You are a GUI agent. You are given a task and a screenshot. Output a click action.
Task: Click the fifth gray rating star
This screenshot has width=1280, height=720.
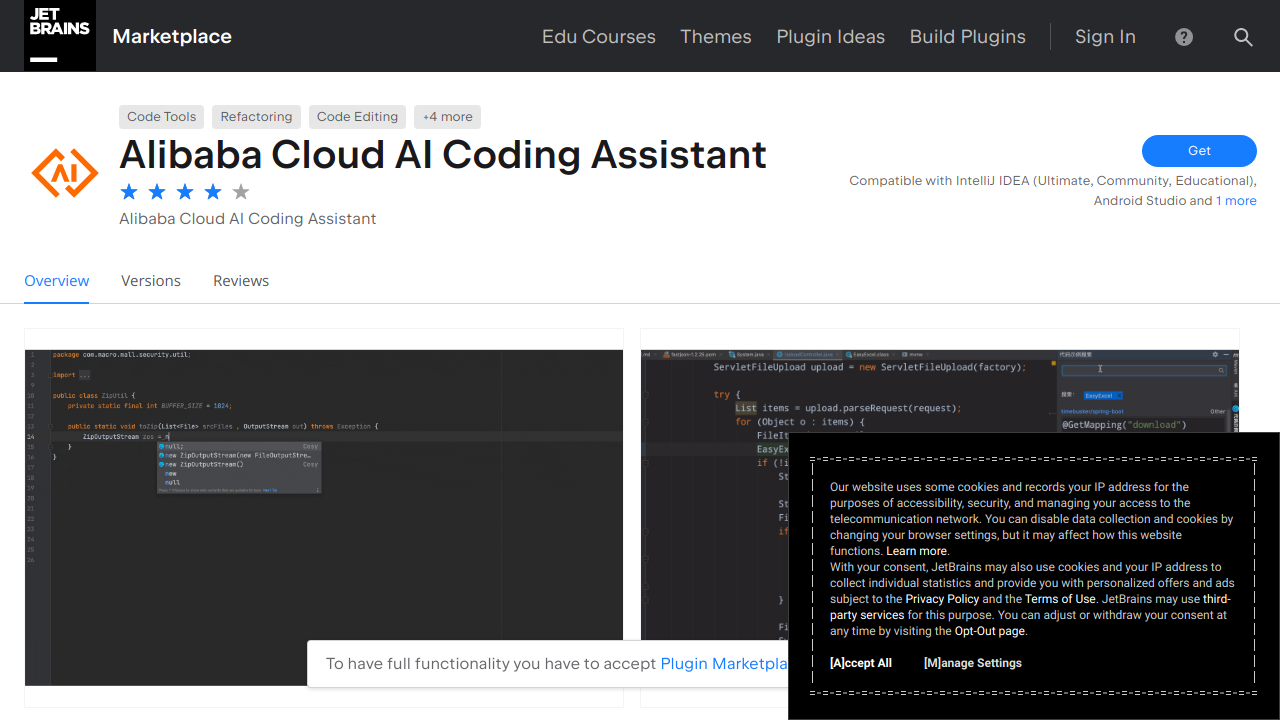241,192
